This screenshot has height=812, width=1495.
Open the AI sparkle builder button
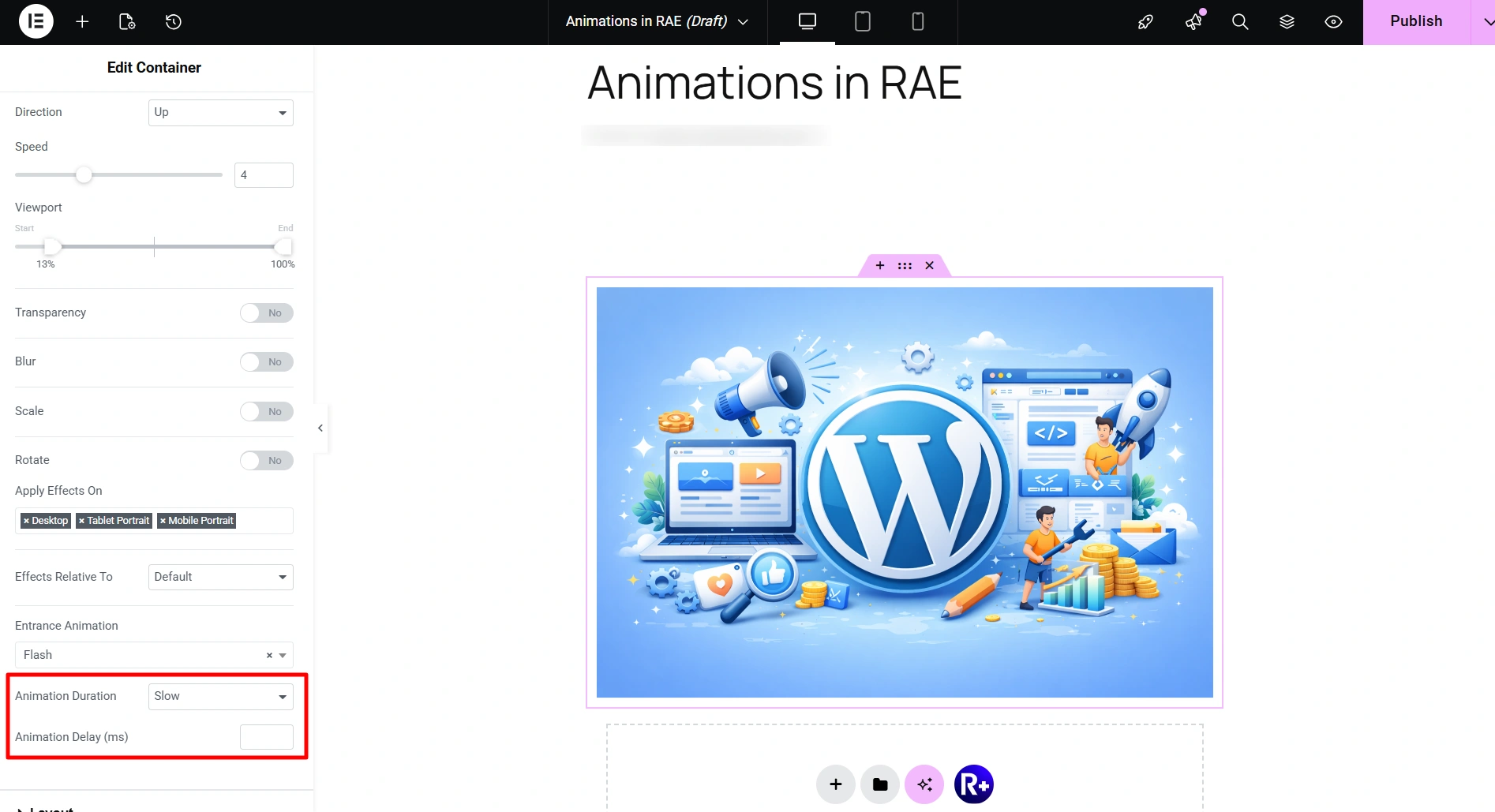point(924,784)
